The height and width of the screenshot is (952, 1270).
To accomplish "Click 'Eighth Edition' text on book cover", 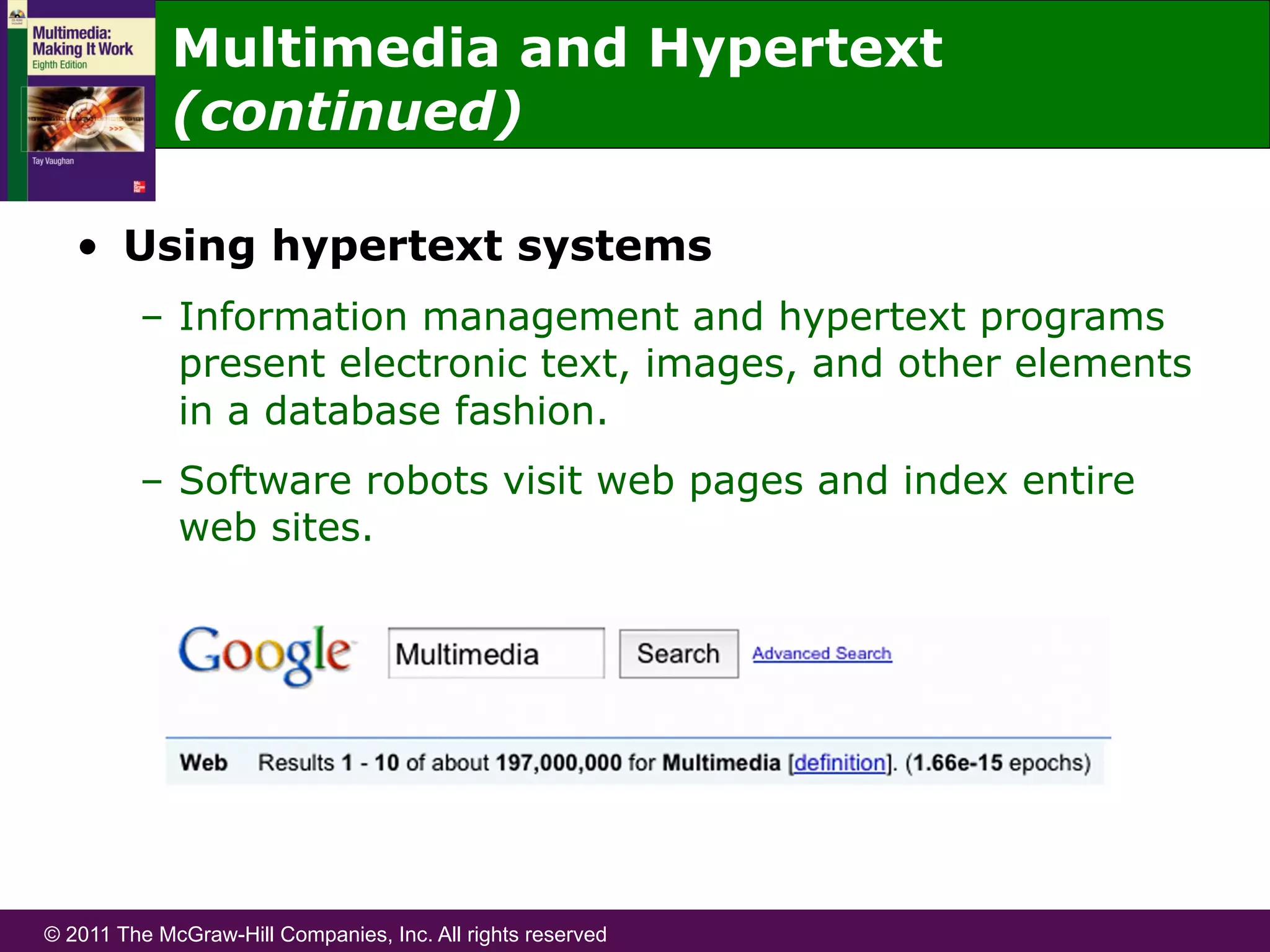I will (60, 64).
